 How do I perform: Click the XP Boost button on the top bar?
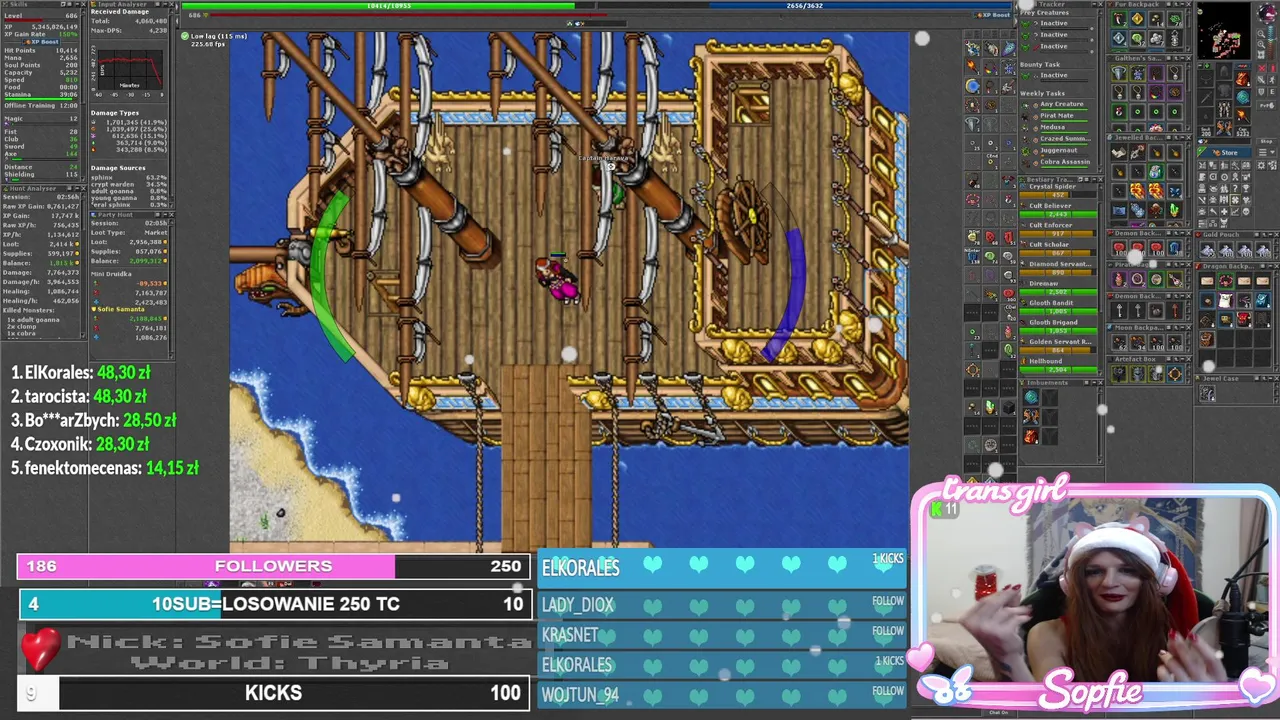coord(993,15)
